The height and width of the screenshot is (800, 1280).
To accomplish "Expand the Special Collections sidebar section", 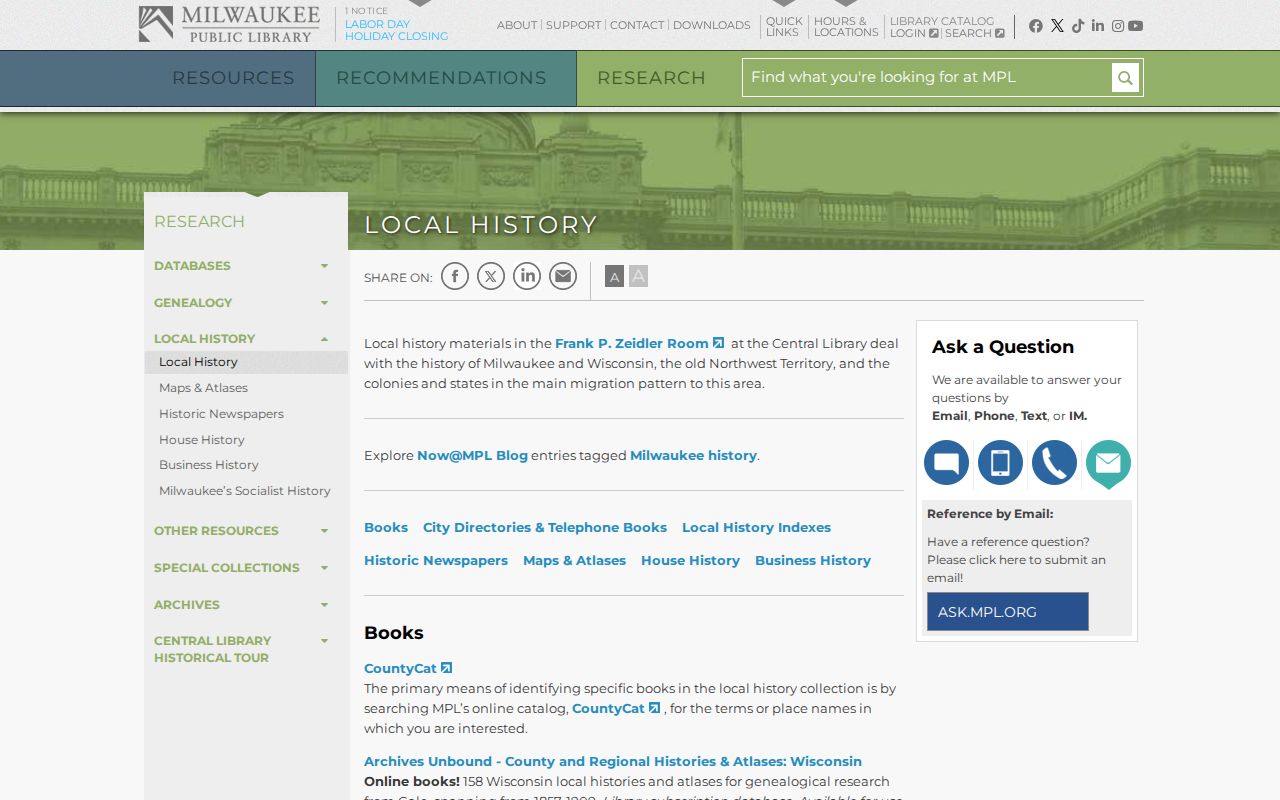I will 324,568.
